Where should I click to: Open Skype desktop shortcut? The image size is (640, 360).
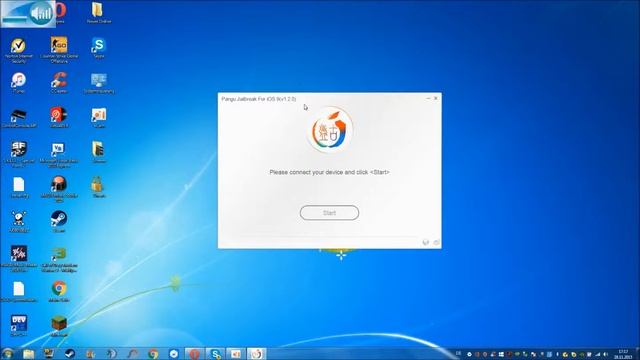[98, 47]
